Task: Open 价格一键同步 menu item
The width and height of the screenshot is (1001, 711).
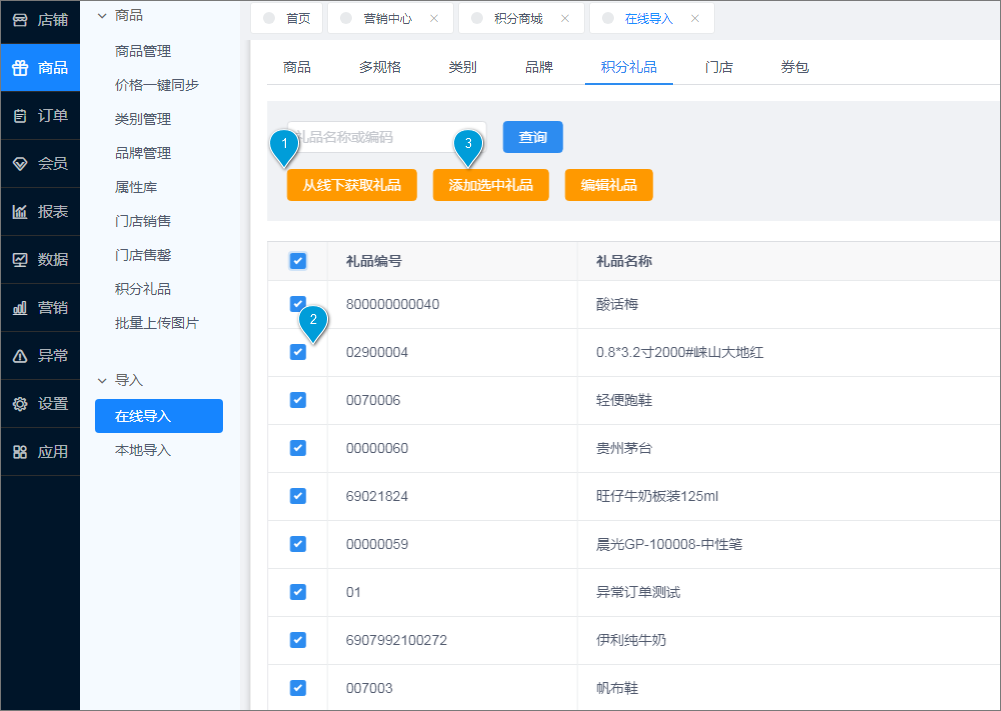Action: tap(157, 85)
